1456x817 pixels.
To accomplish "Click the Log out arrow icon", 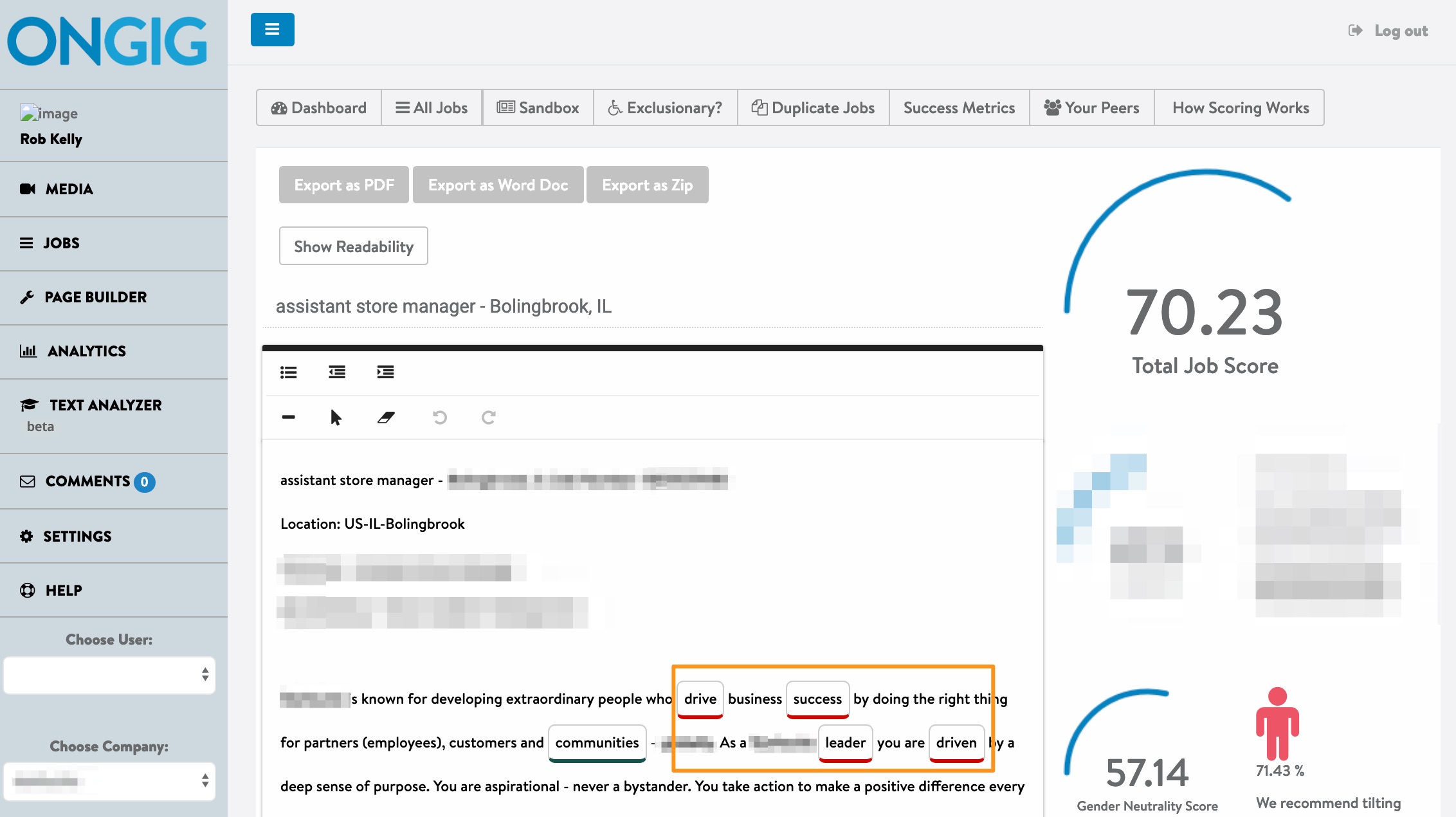I will click(1355, 30).
